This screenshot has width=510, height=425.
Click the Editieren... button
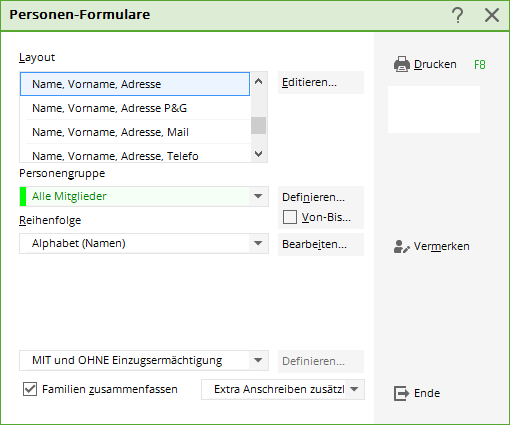[321, 82]
